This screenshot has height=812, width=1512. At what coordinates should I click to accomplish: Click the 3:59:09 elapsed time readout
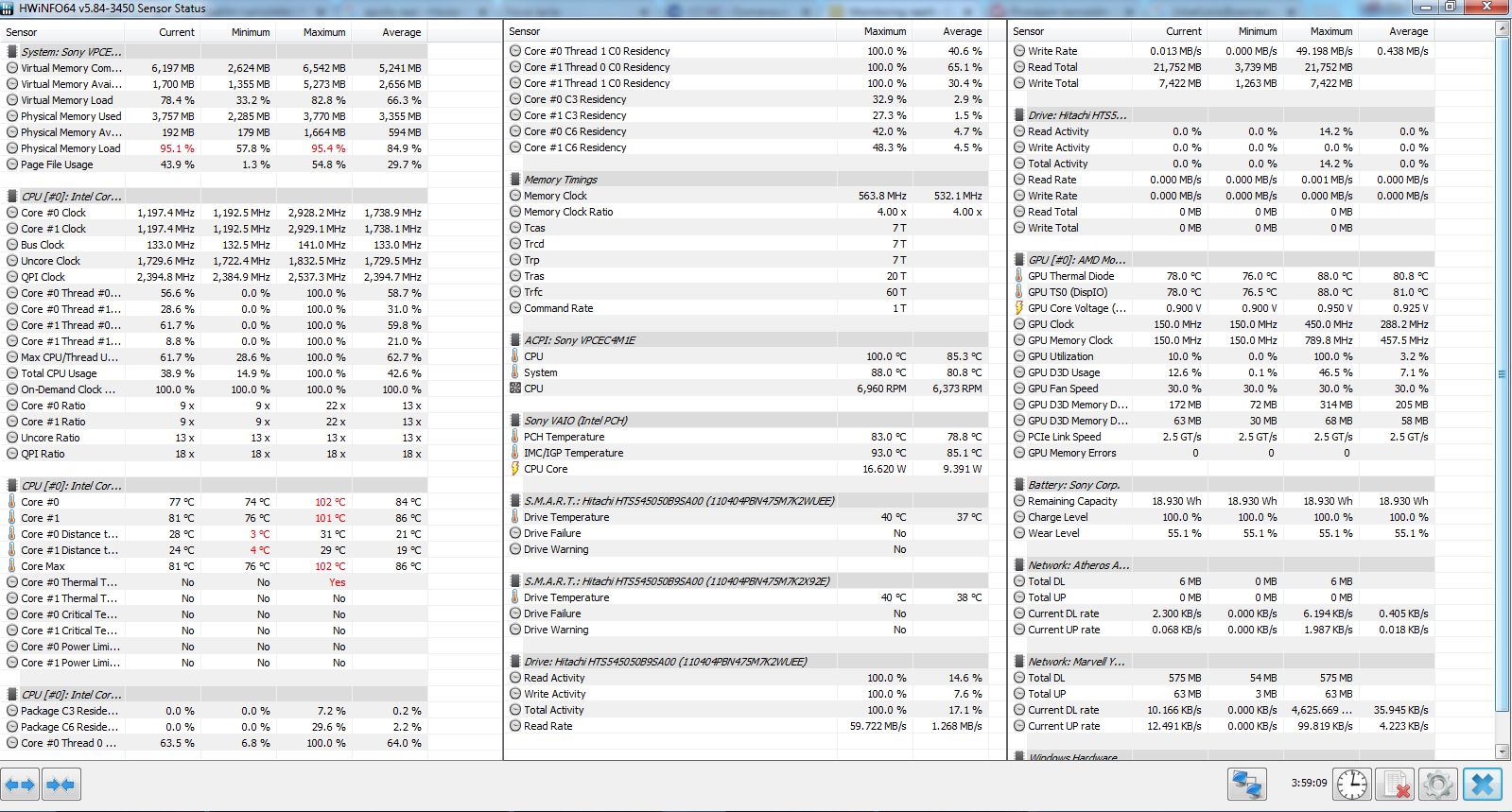pos(1309,783)
